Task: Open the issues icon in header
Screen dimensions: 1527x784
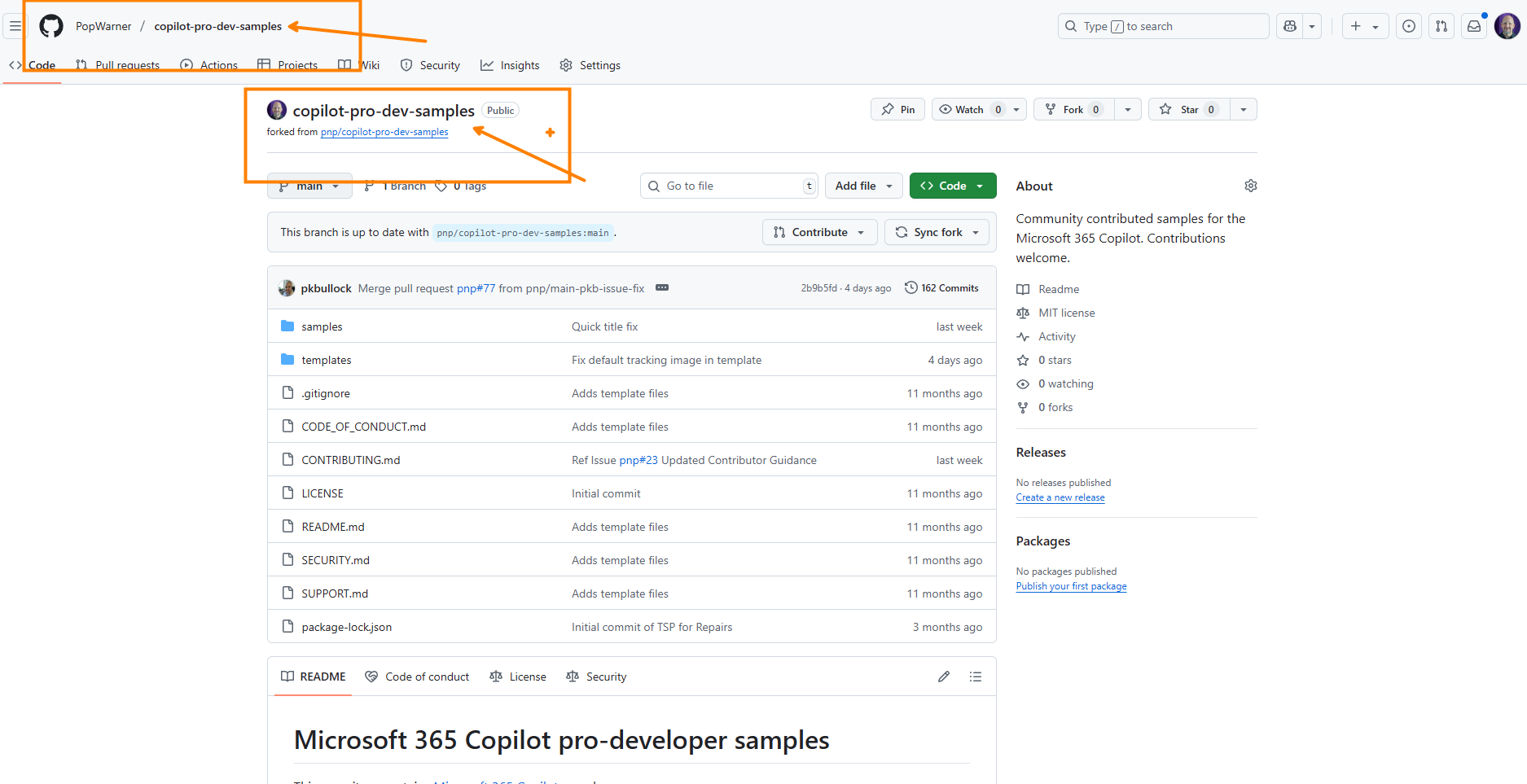Action: click(x=1409, y=26)
